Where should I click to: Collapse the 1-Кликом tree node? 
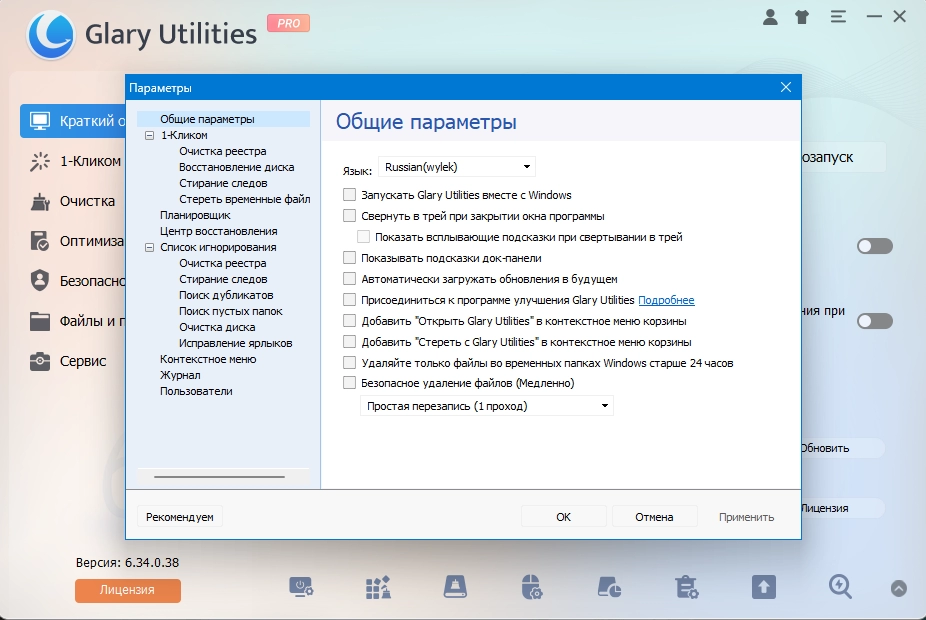(x=149, y=135)
